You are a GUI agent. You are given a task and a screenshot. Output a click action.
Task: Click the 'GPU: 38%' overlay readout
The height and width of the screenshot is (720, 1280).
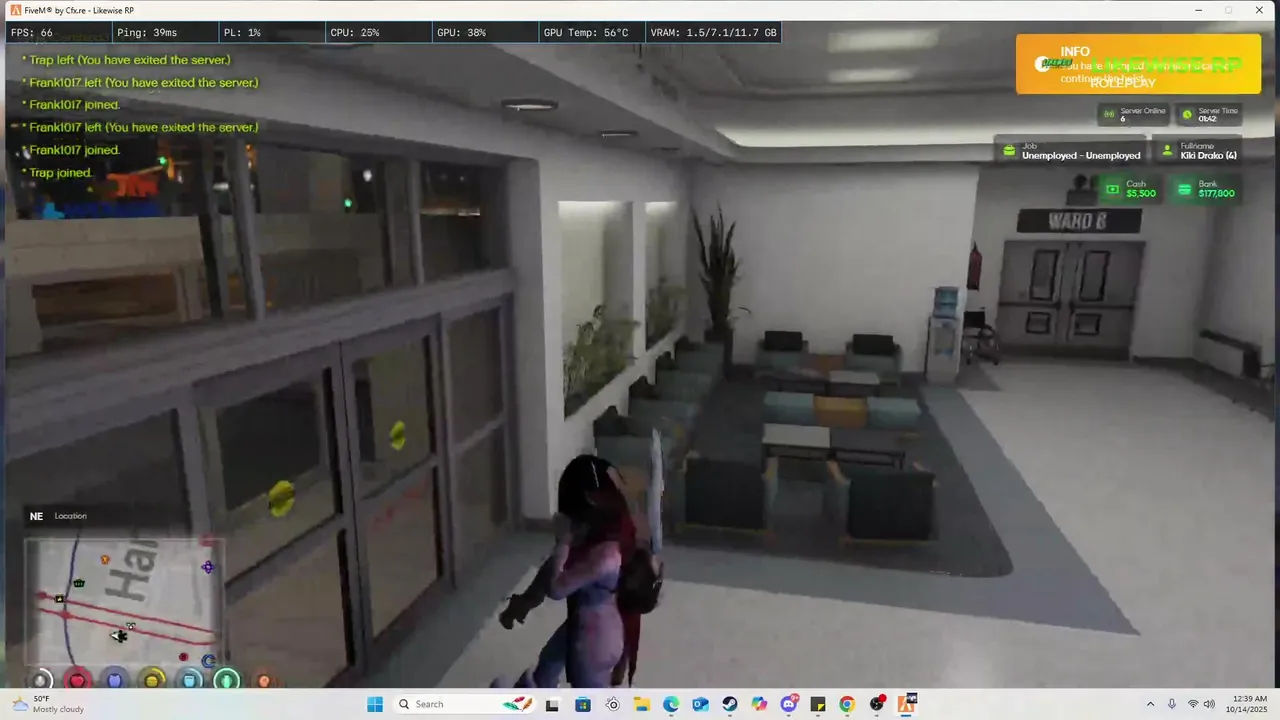pyautogui.click(x=461, y=33)
